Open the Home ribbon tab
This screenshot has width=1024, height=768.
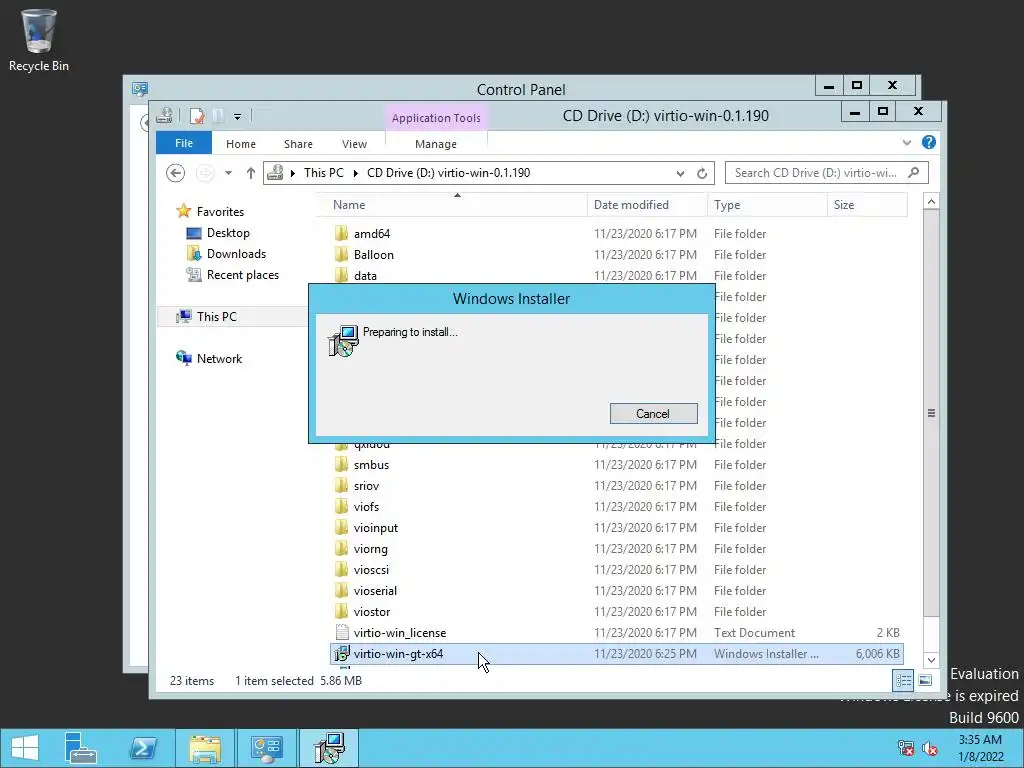click(241, 144)
